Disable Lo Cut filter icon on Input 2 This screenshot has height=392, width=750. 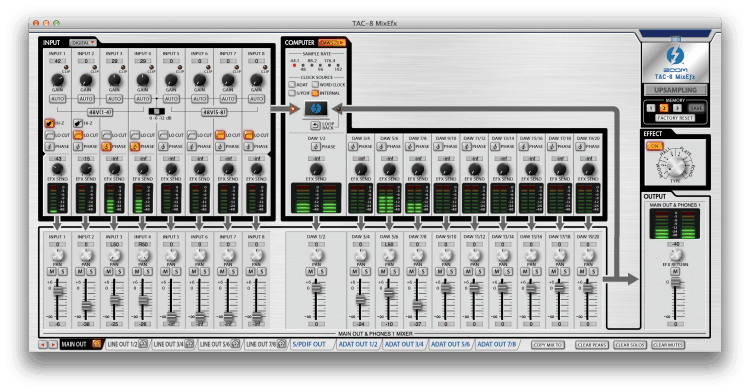tap(78, 135)
